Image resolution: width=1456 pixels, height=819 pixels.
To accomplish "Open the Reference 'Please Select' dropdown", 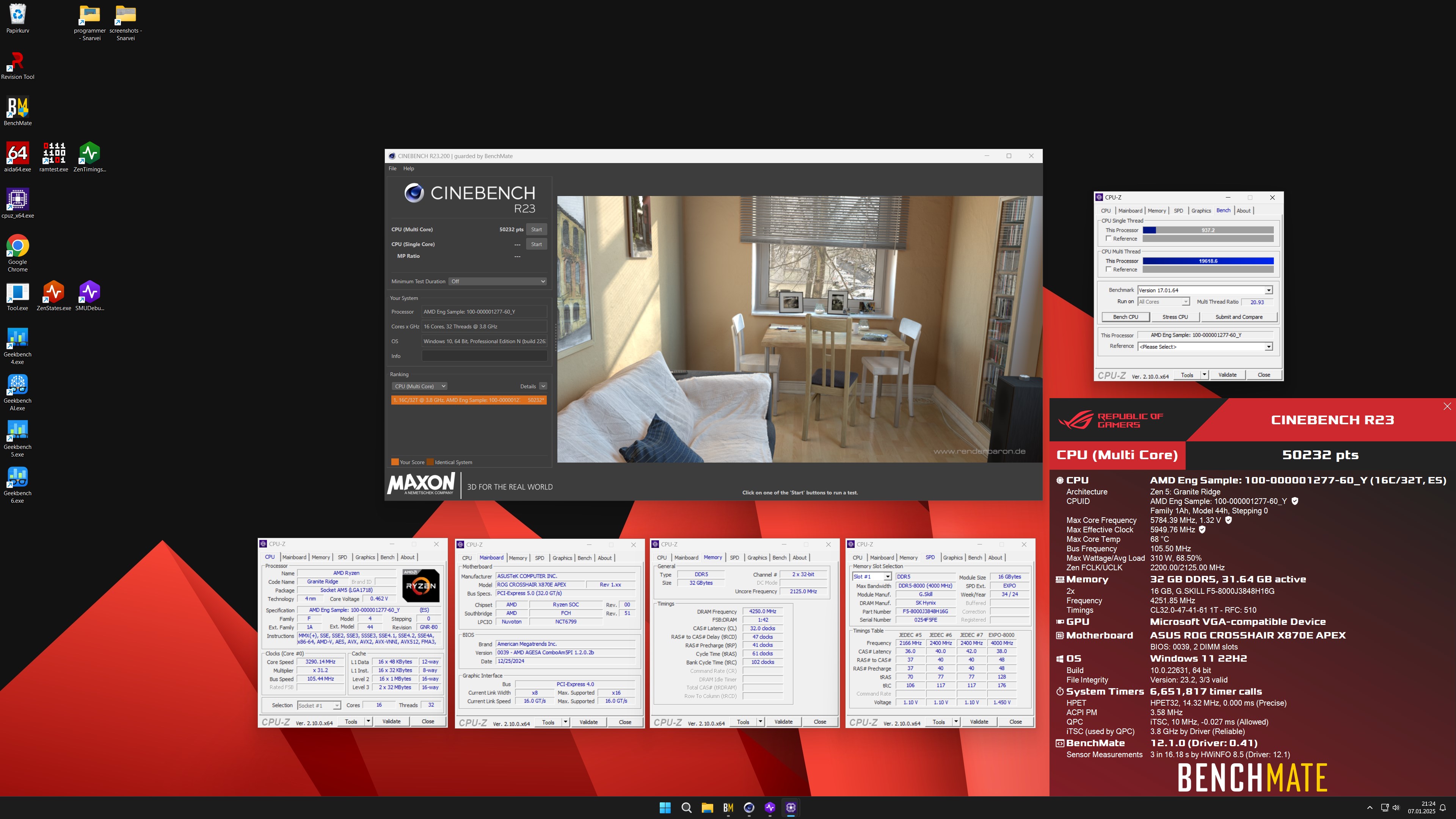I will (1205, 347).
